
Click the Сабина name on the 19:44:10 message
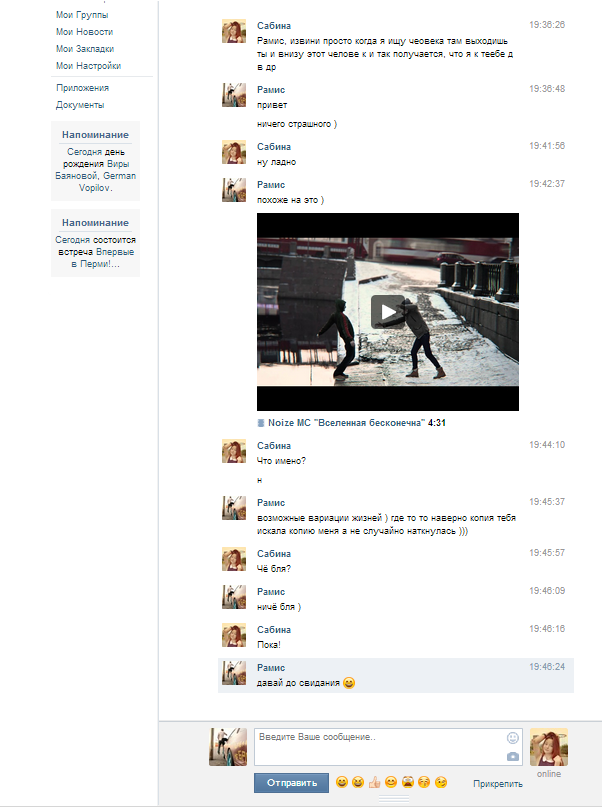click(x=274, y=446)
